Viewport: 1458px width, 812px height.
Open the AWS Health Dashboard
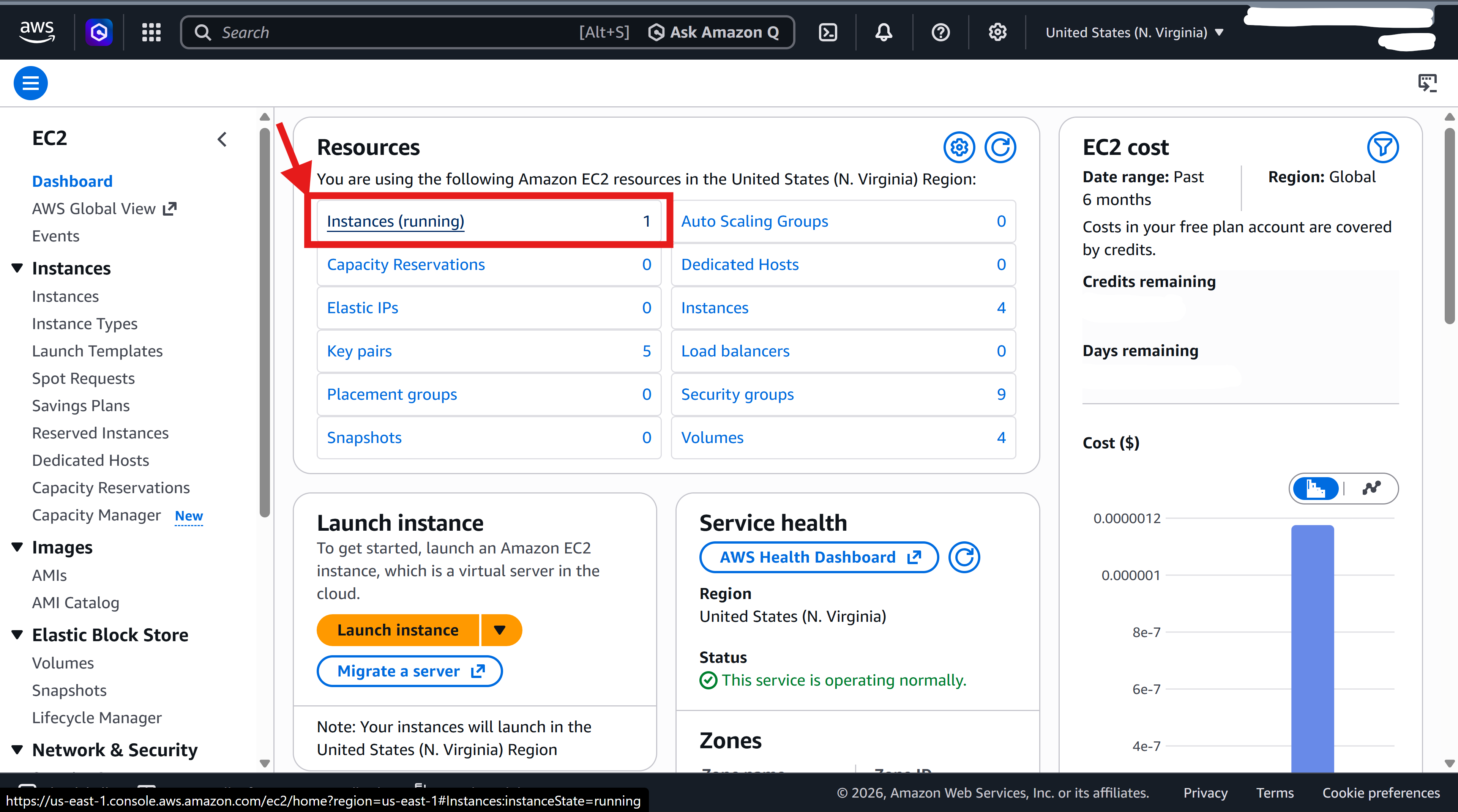[819, 557]
